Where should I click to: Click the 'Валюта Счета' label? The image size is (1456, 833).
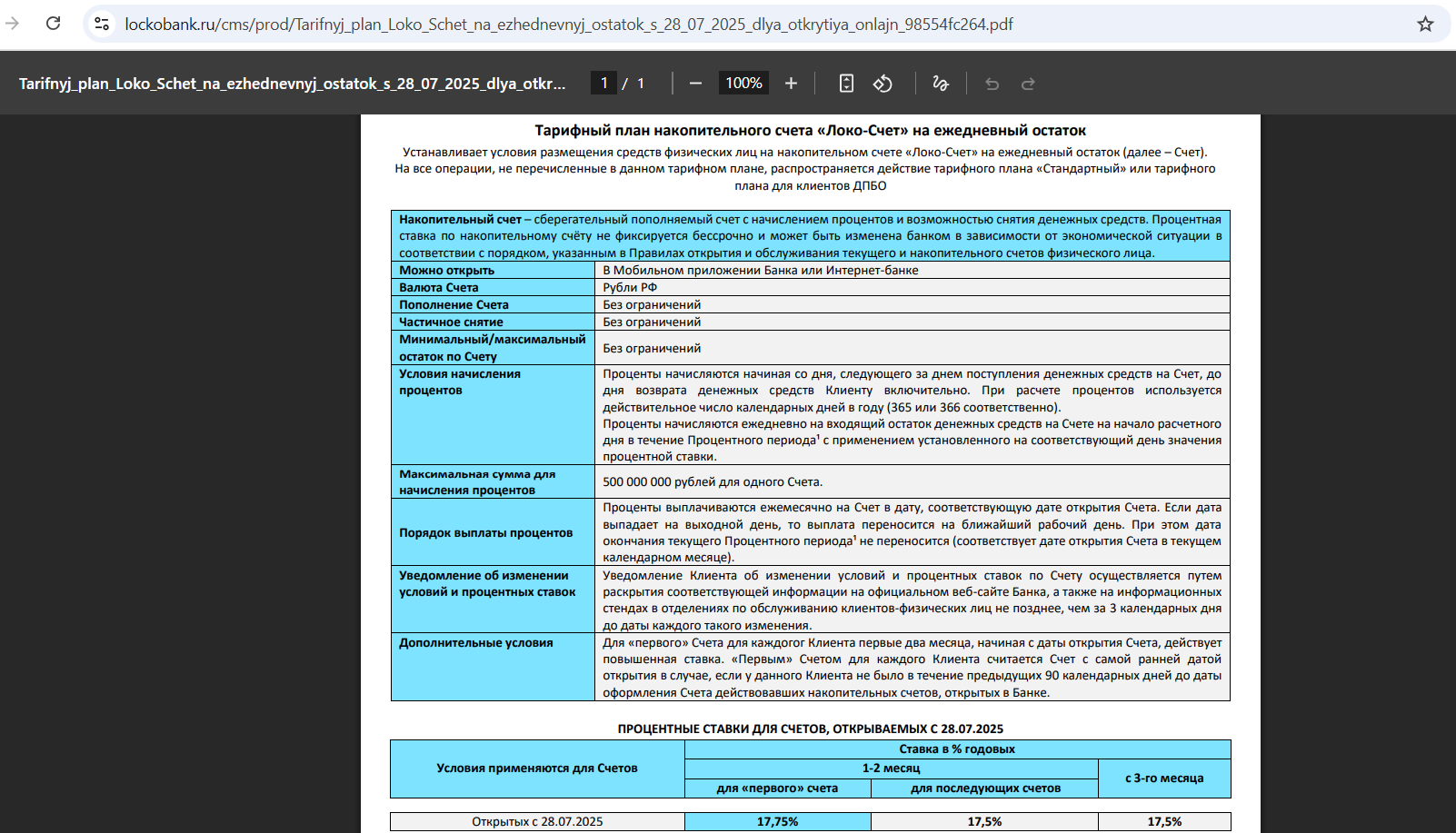click(438, 288)
